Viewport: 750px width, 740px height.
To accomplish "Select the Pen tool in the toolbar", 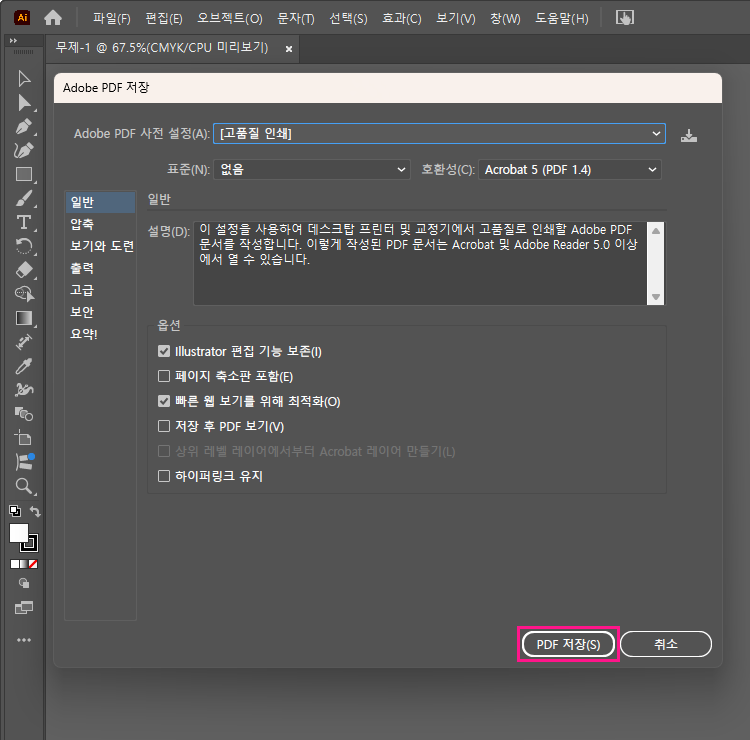I will pos(24,126).
